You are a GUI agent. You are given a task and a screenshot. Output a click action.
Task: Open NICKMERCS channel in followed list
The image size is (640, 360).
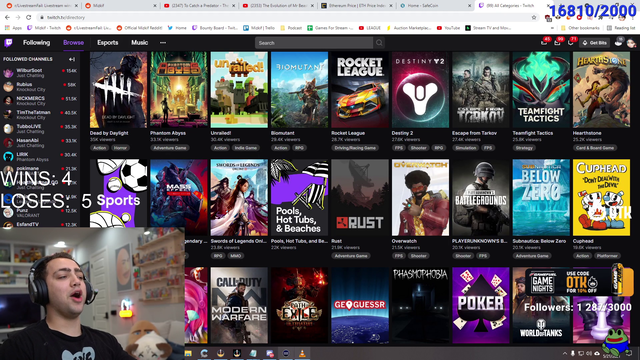(40, 100)
